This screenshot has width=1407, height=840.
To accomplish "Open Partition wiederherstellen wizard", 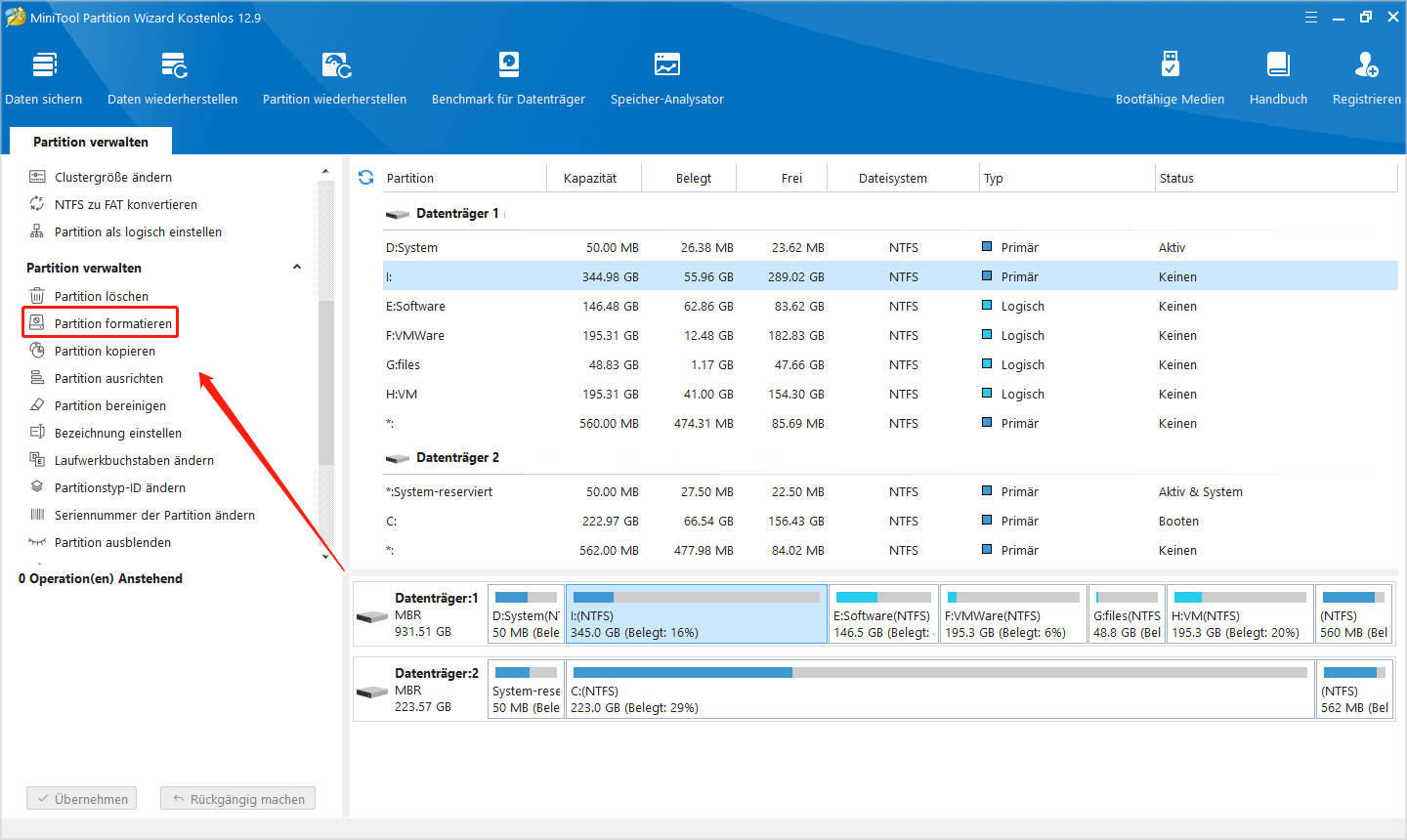I will [x=335, y=78].
